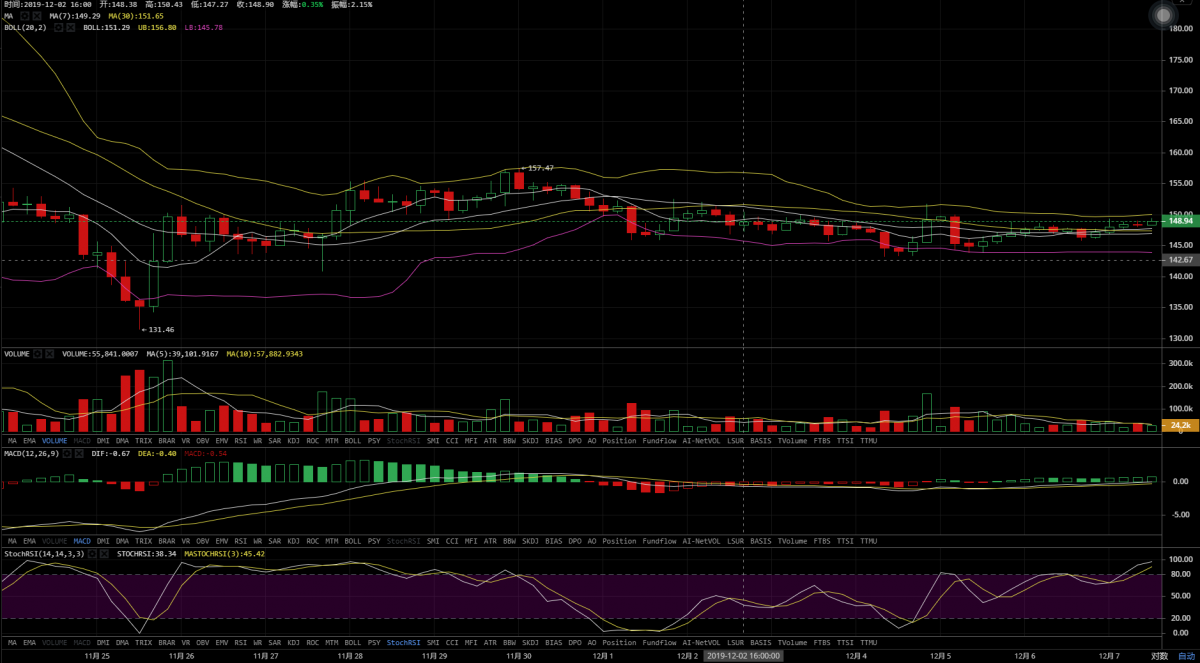The width and height of the screenshot is (1200, 663).
Task: Select FundFlow tab in the bottom StochRSI row
Action: tap(659, 641)
